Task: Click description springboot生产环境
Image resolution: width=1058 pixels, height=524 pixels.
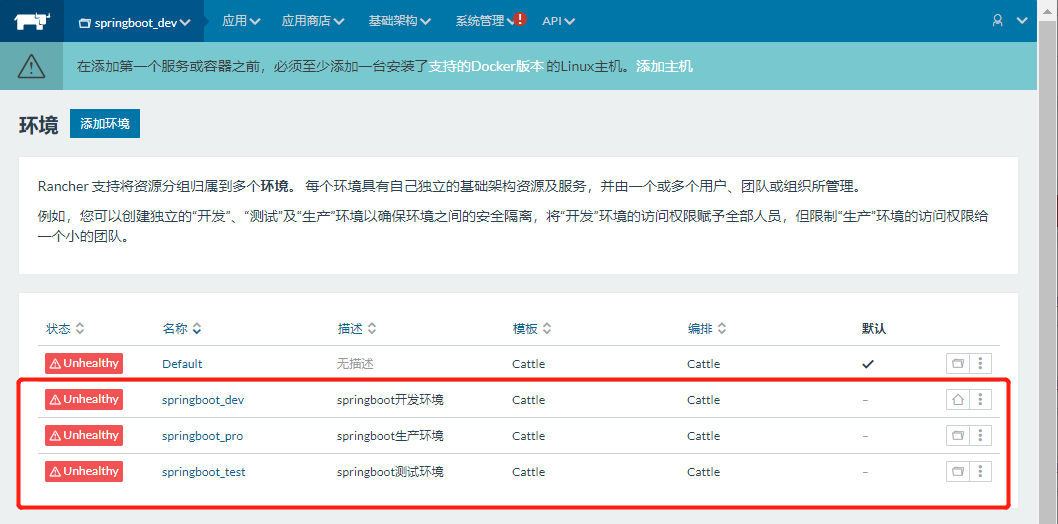Action: pos(390,436)
